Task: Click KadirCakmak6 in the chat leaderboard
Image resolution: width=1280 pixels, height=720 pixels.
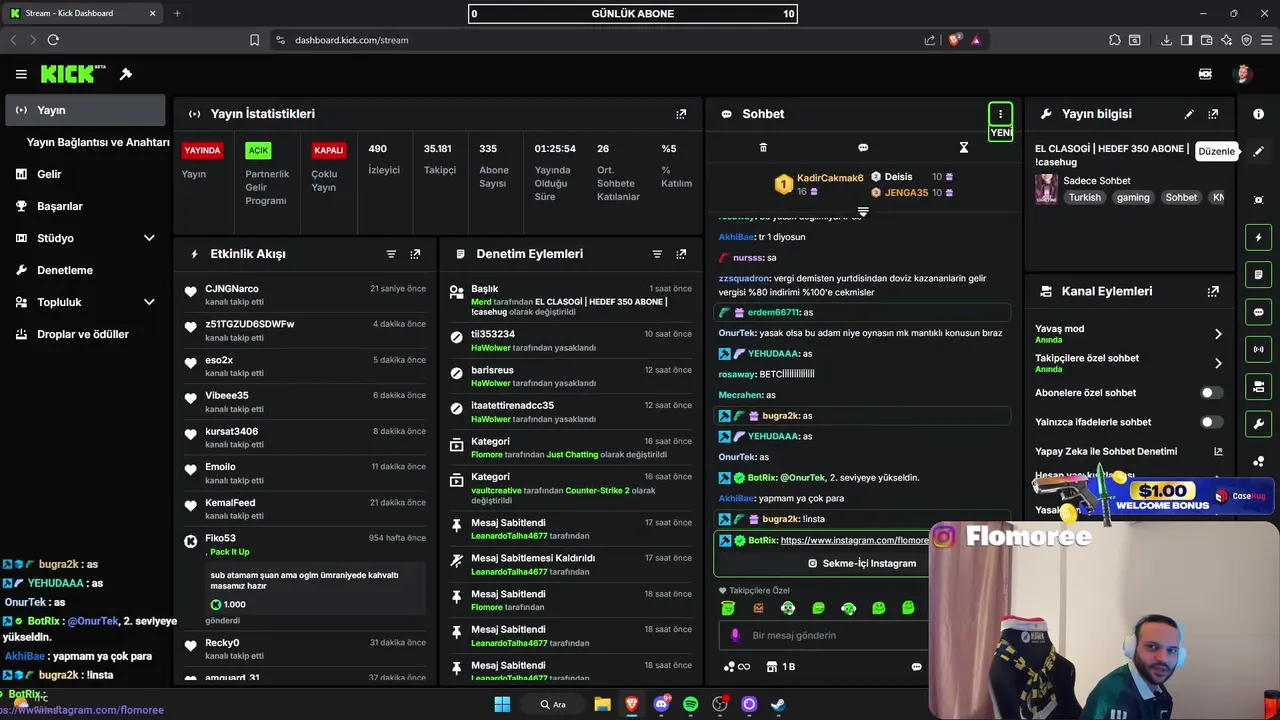Action: click(x=830, y=178)
